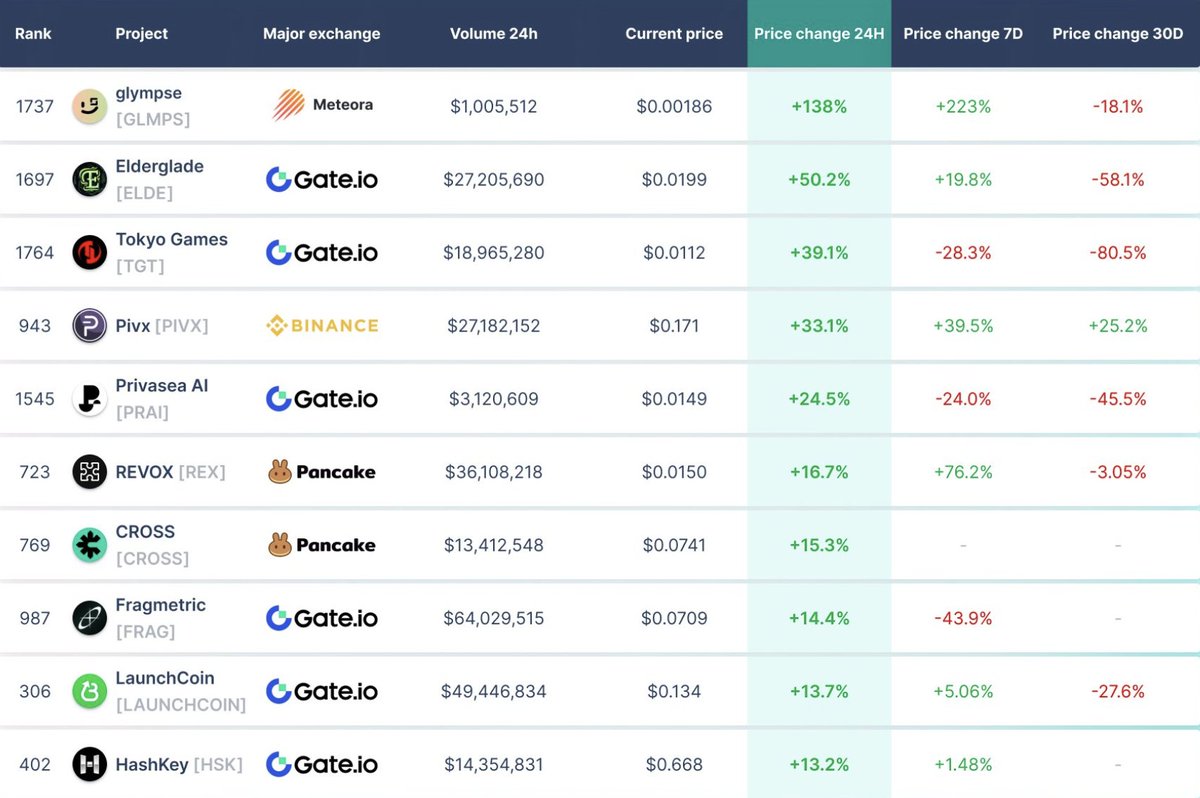Open the Gate.io logo in Fragmetric row
Viewport: 1200px width, 798px height.
coord(322,619)
